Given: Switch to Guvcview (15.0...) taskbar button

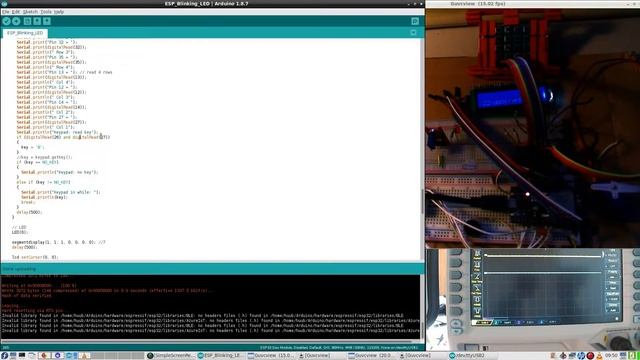Looking at the screenshot, I should 270,356.
